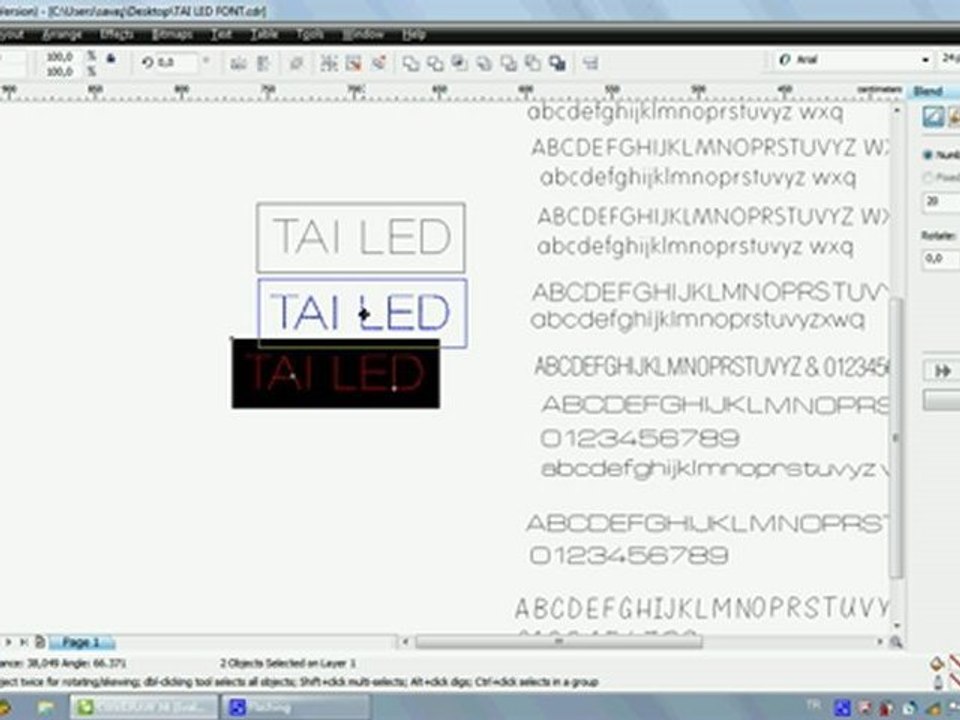Click the wrap text icon

click(x=296, y=63)
